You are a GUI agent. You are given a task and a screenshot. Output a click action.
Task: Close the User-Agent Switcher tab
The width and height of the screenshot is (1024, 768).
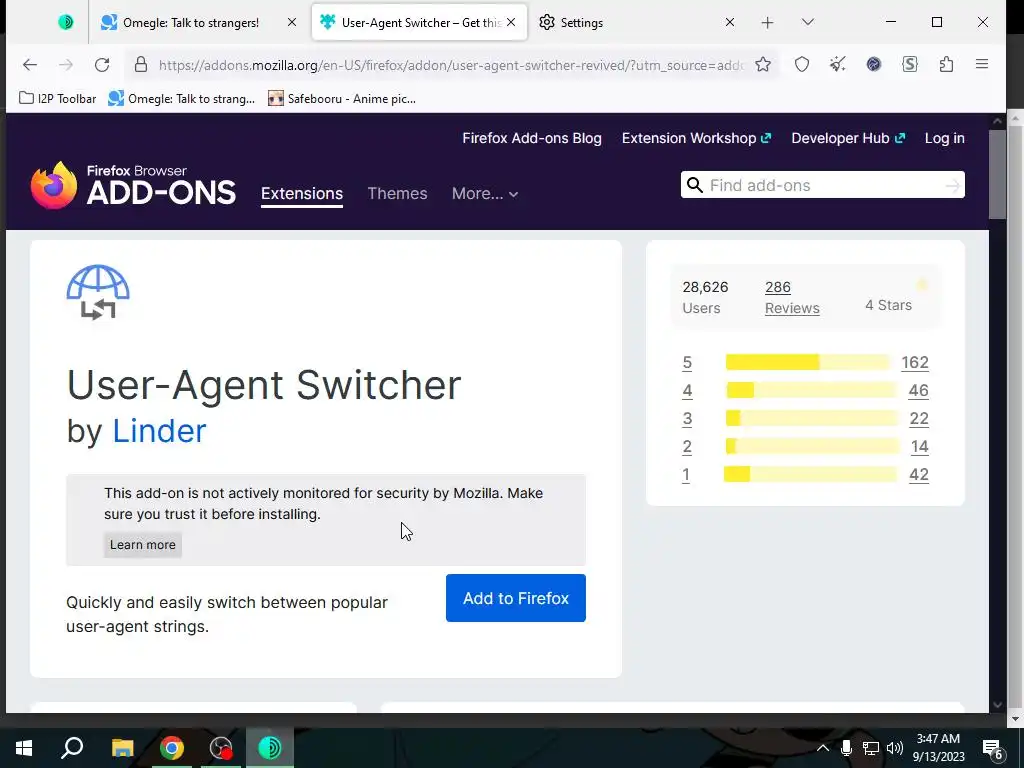(x=511, y=22)
